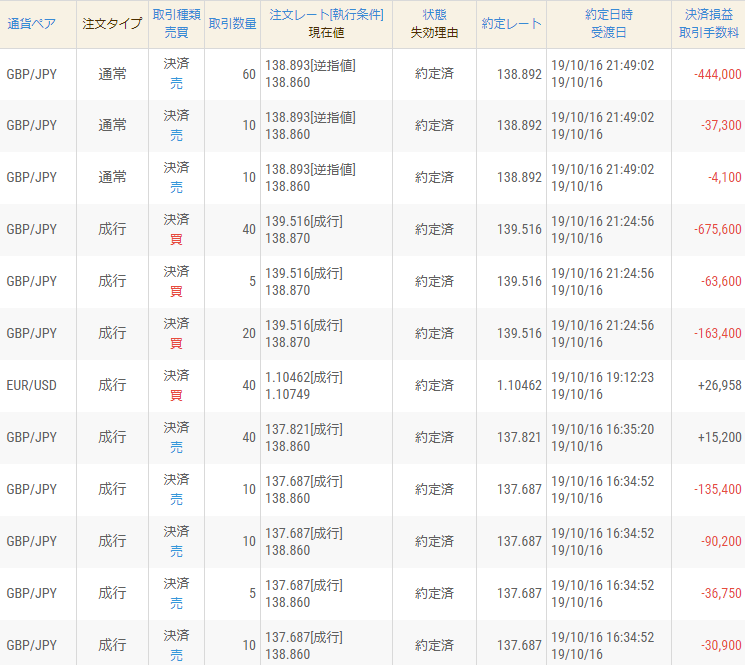745x665 pixels.
Task: Sort by 通貨ペア column header
Action: 31,24
